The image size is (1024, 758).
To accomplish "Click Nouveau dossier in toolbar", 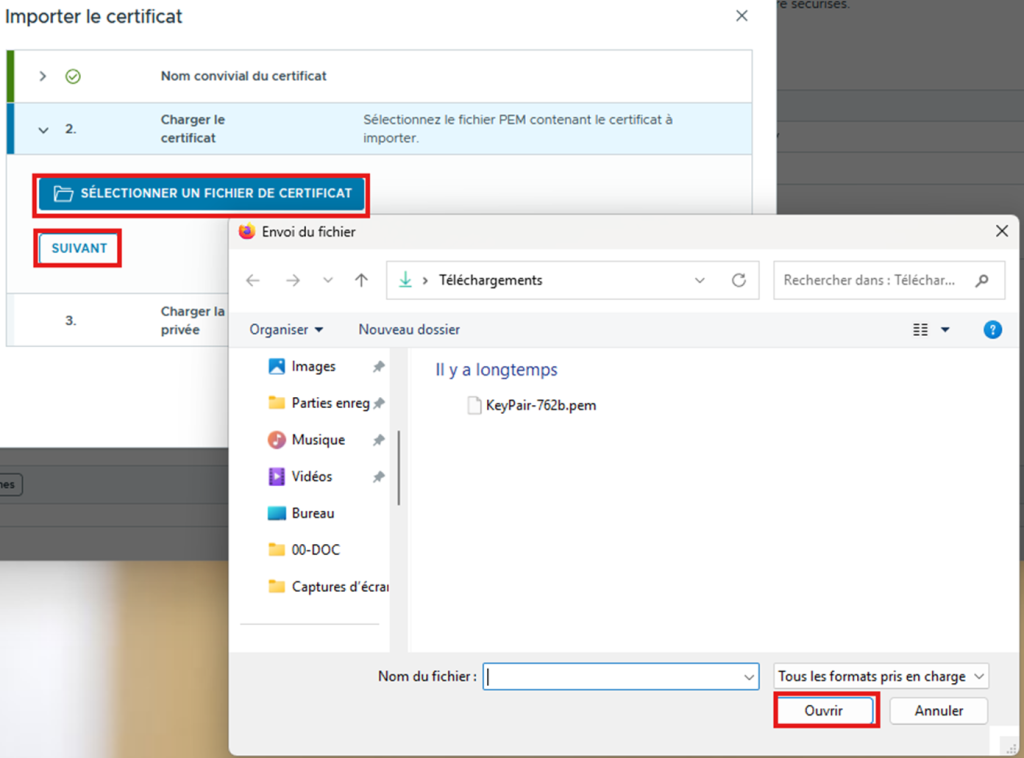I will coord(409,330).
